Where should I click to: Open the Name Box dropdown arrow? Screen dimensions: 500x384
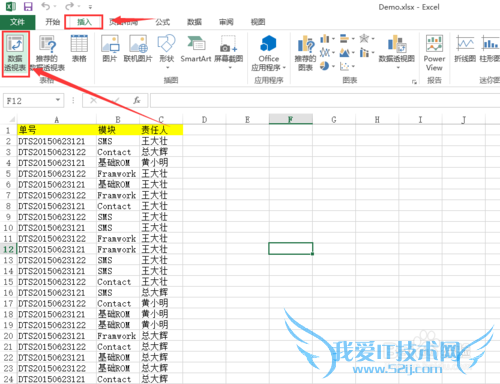tap(58, 100)
